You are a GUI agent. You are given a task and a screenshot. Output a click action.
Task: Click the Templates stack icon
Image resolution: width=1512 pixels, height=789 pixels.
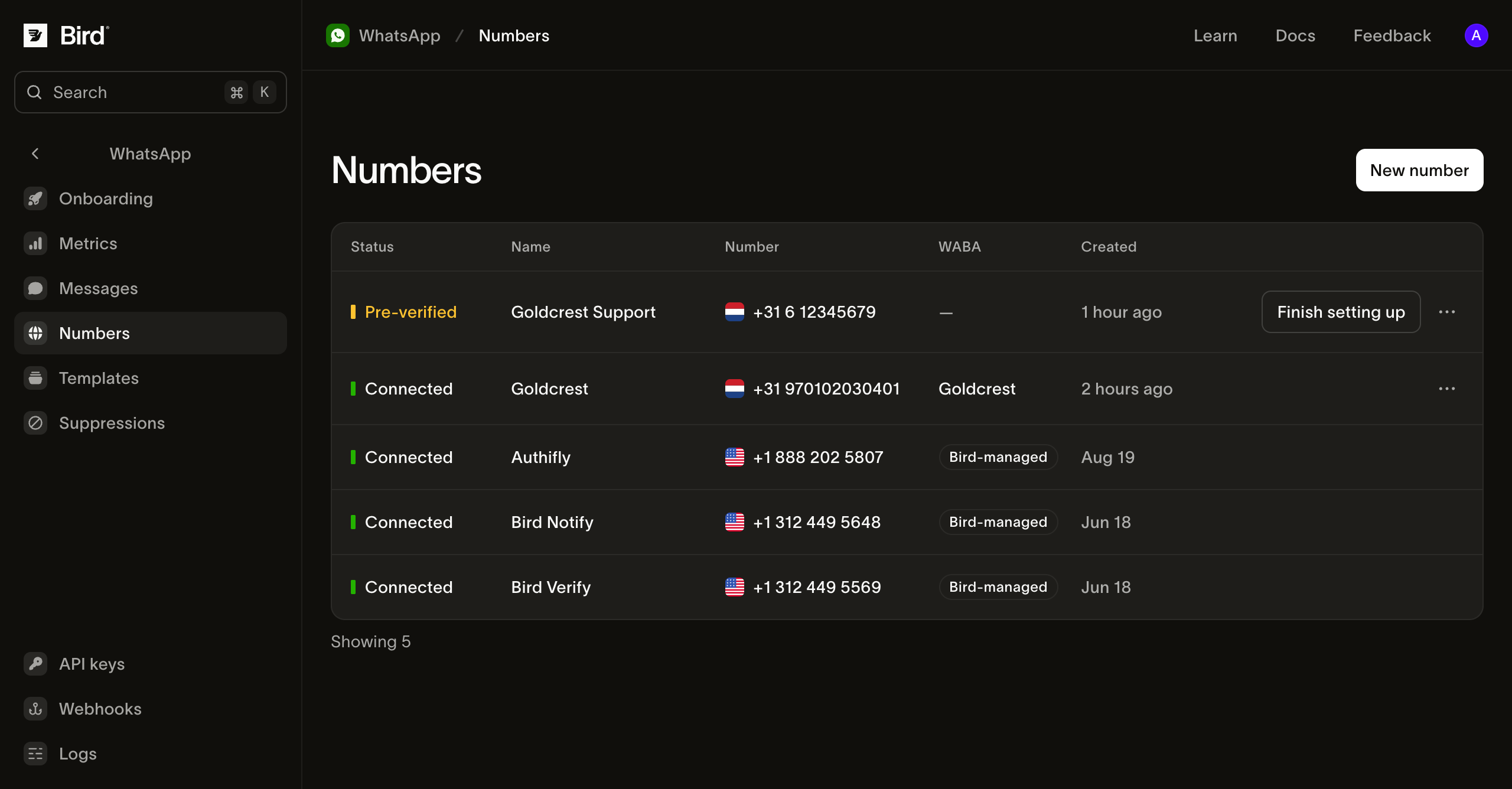pos(35,378)
